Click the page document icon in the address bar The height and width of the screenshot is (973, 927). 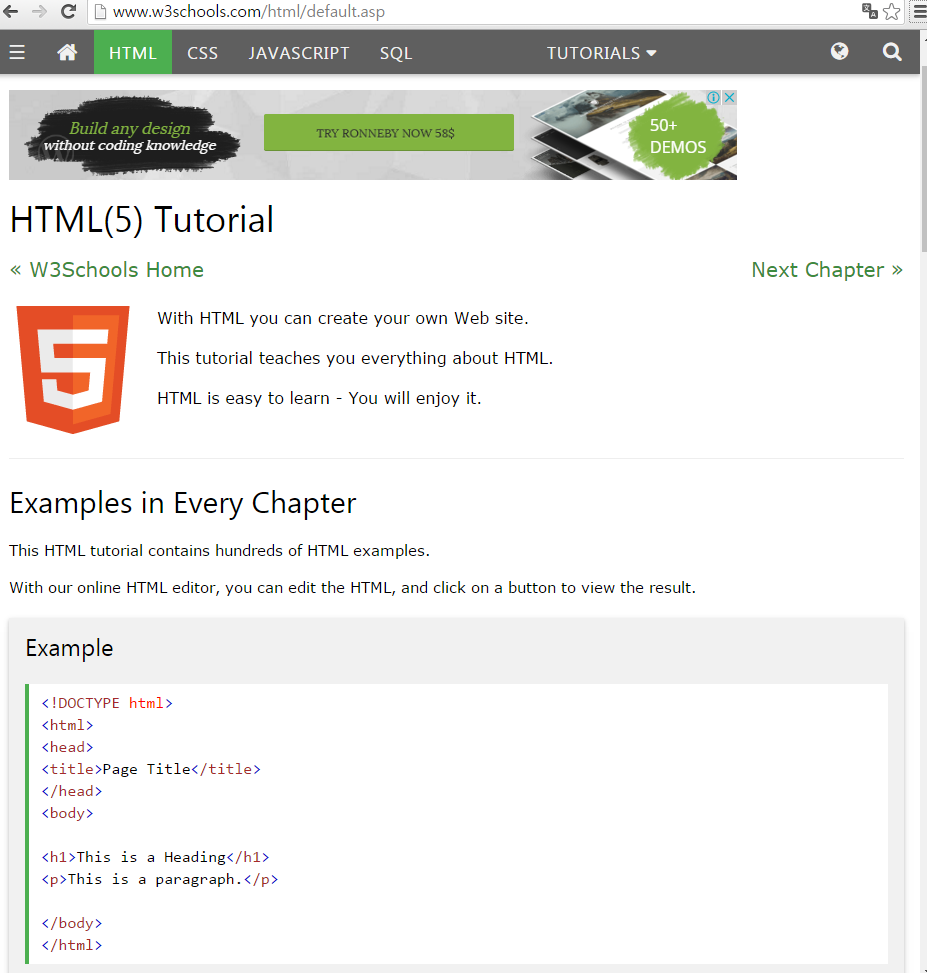[100, 12]
